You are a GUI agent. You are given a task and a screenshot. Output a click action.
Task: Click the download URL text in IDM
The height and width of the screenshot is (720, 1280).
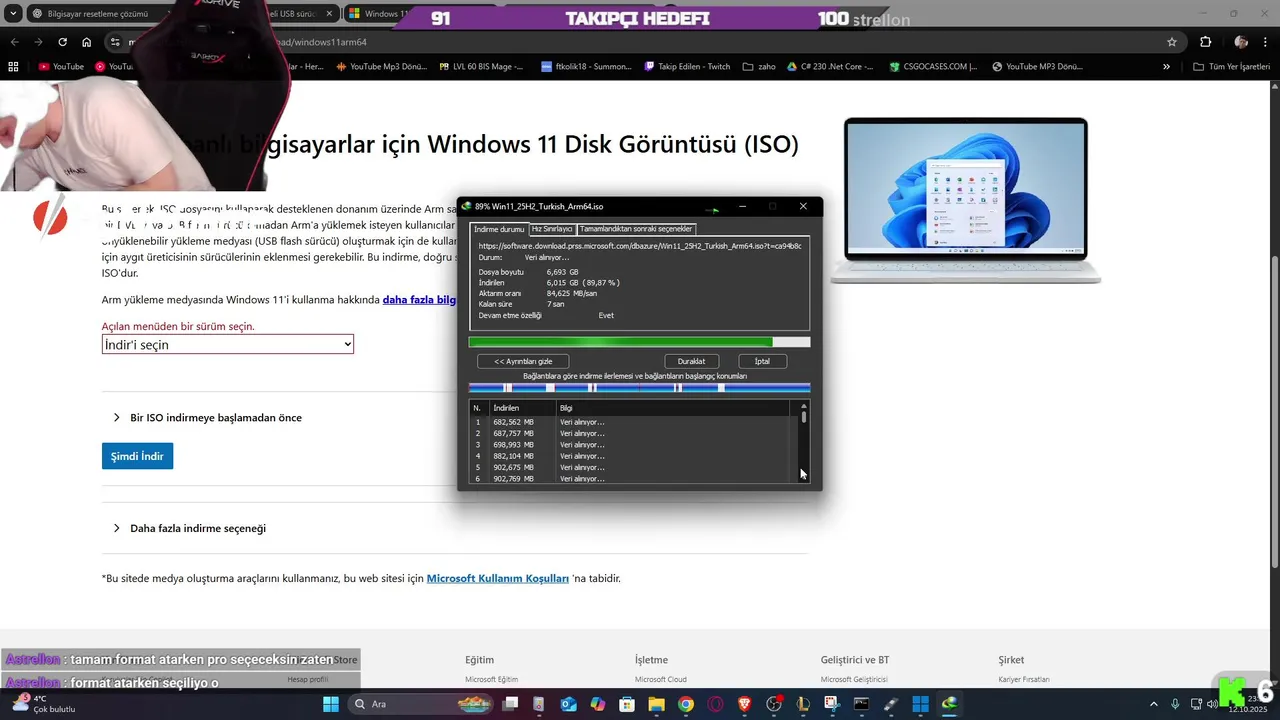pyautogui.click(x=640, y=245)
